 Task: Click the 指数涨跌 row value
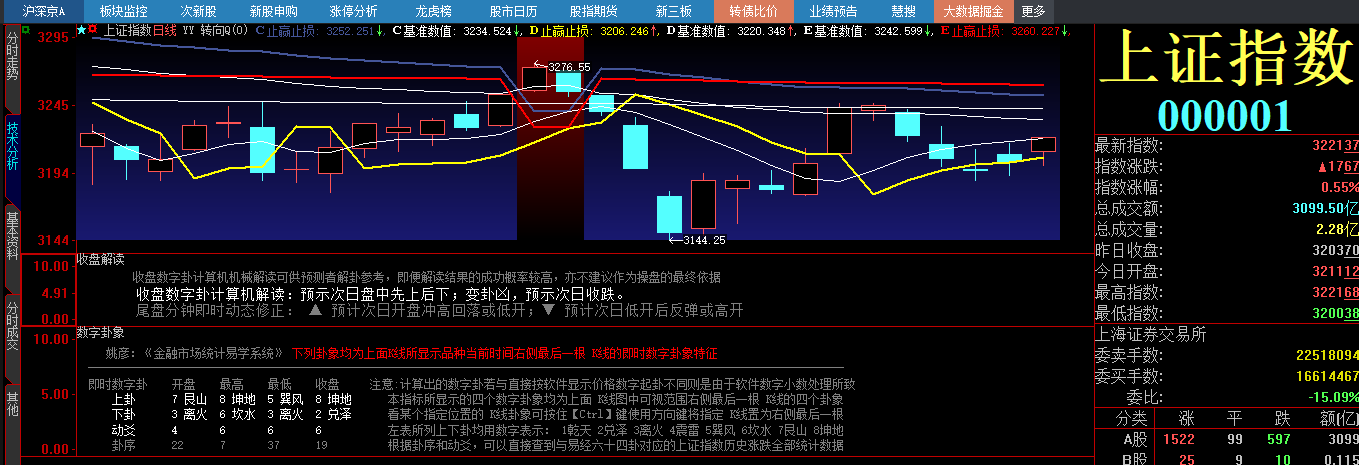click(1336, 167)
